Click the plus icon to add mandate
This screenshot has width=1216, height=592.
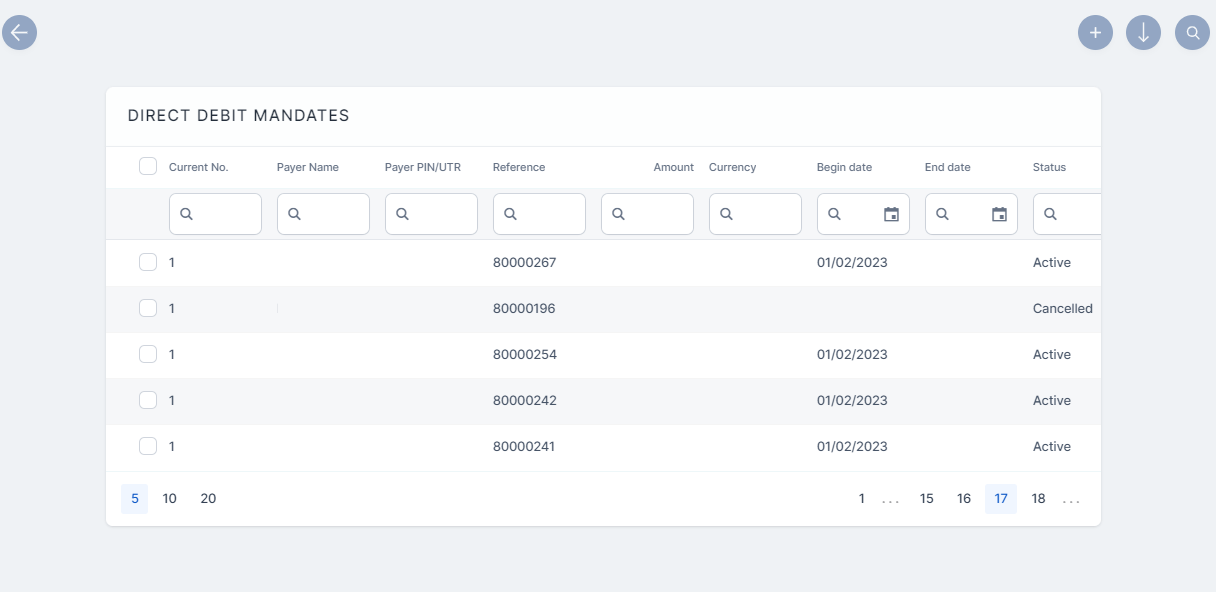click(1095, 32)
